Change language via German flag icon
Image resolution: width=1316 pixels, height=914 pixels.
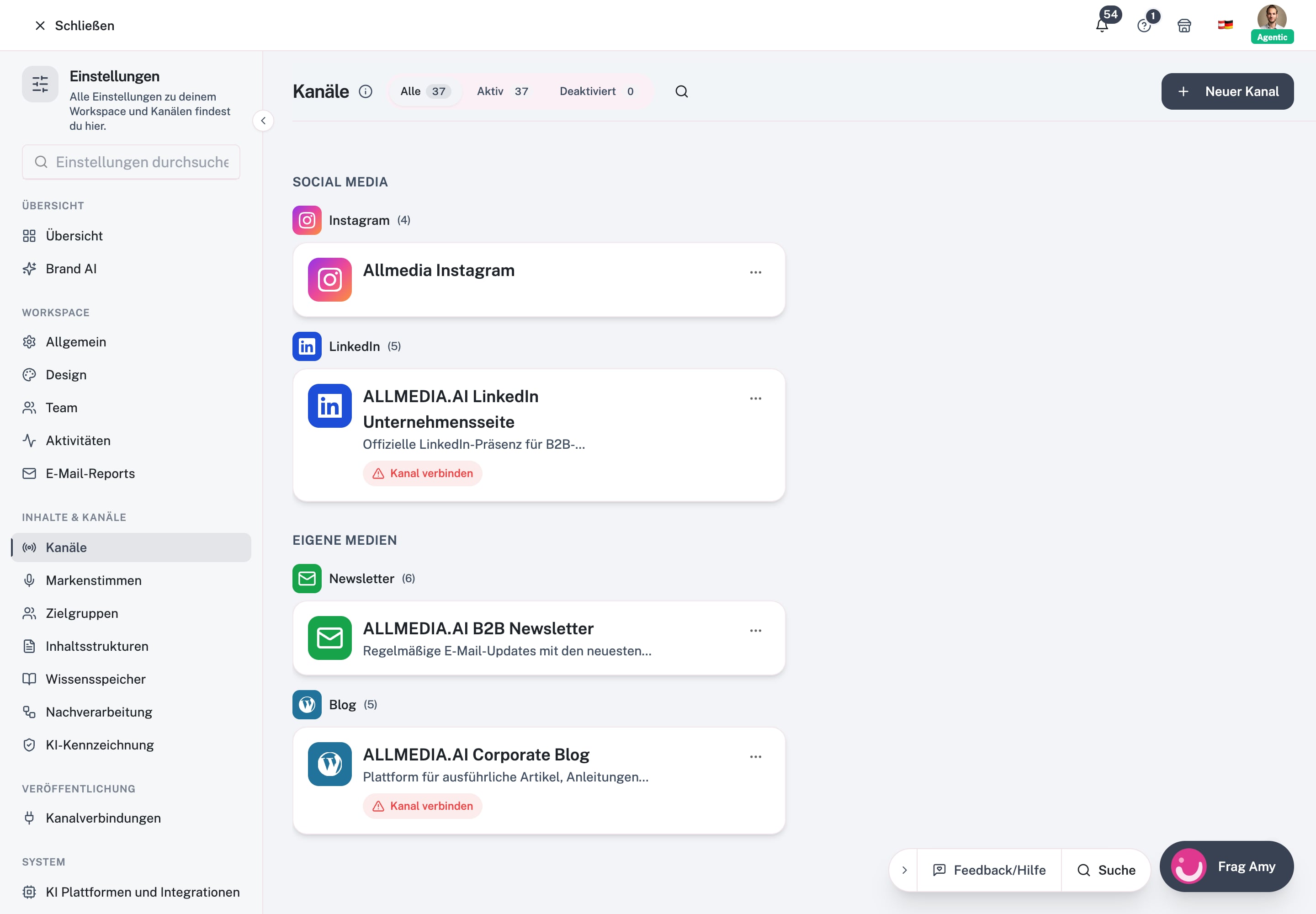tap(1225, 25)
